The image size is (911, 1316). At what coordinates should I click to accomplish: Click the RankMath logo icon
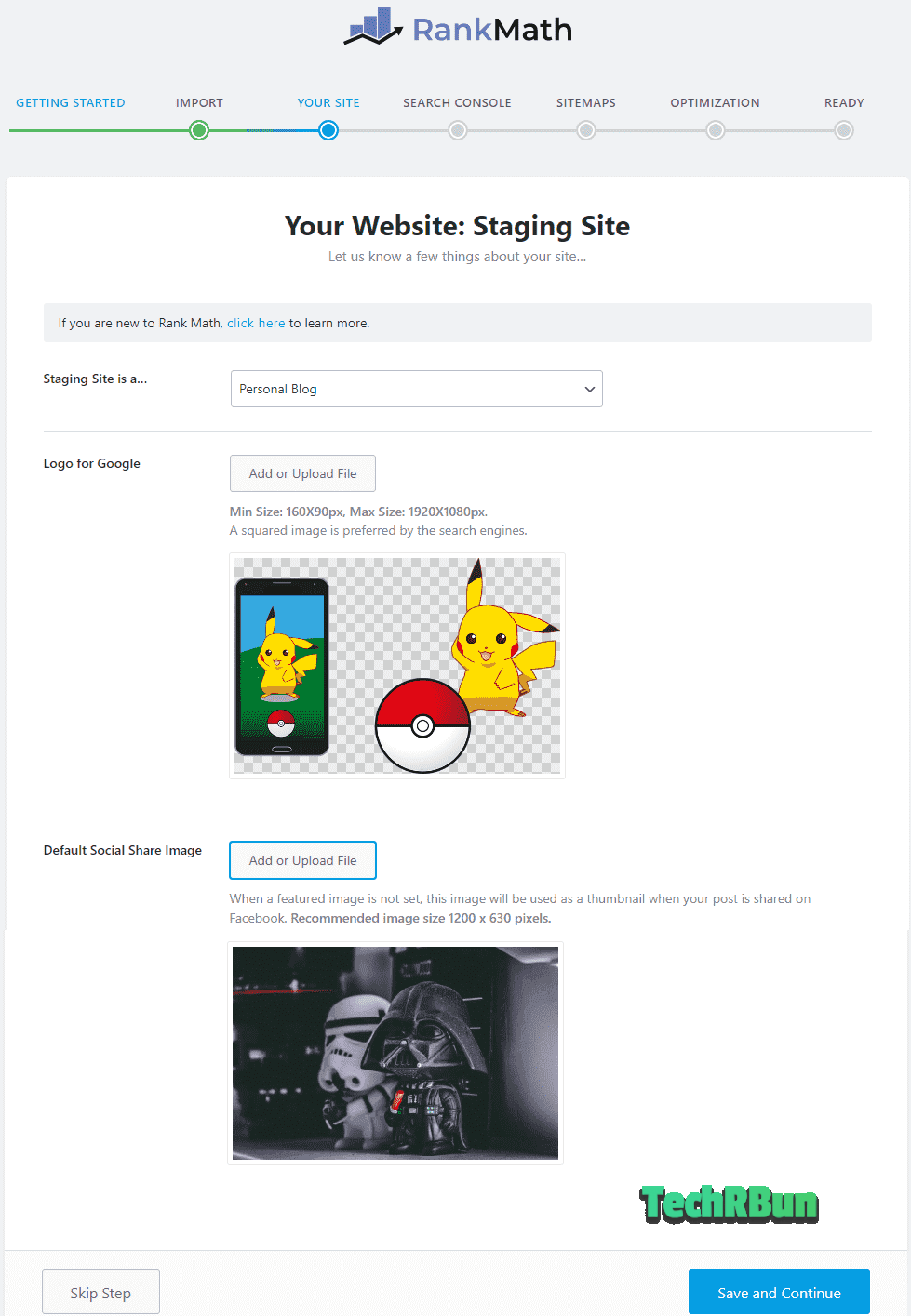point(374,27)
